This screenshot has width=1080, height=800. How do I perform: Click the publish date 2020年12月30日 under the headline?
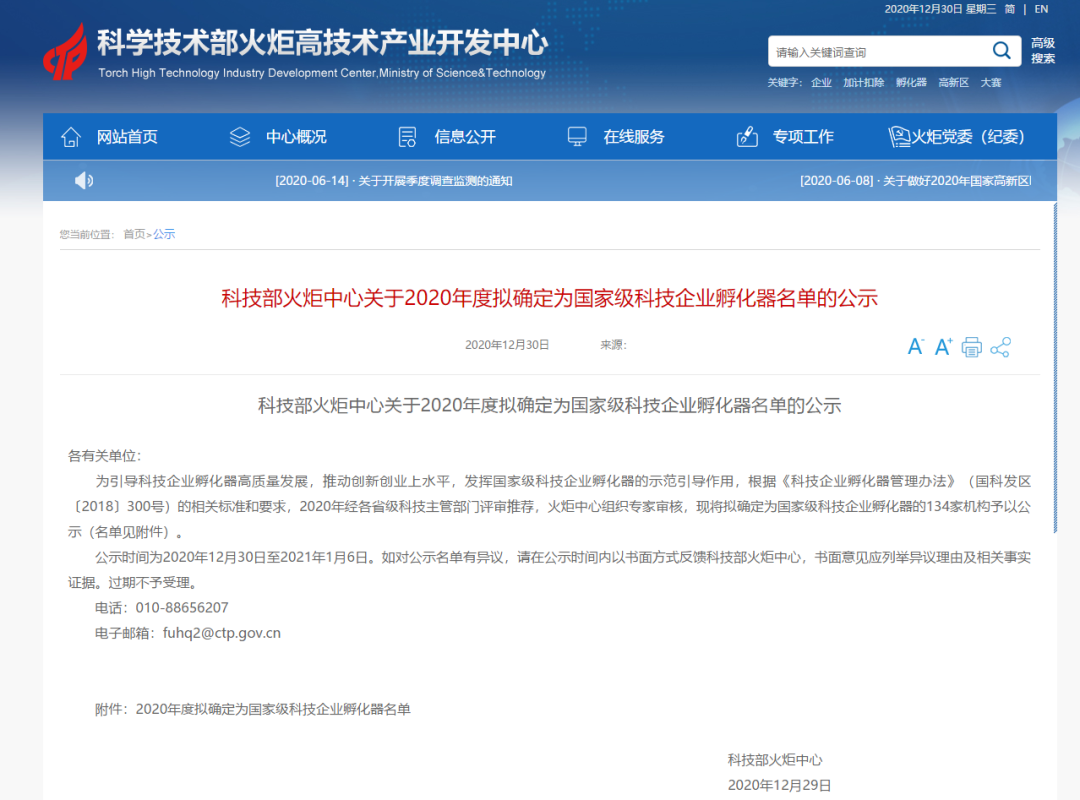[507, 345]
